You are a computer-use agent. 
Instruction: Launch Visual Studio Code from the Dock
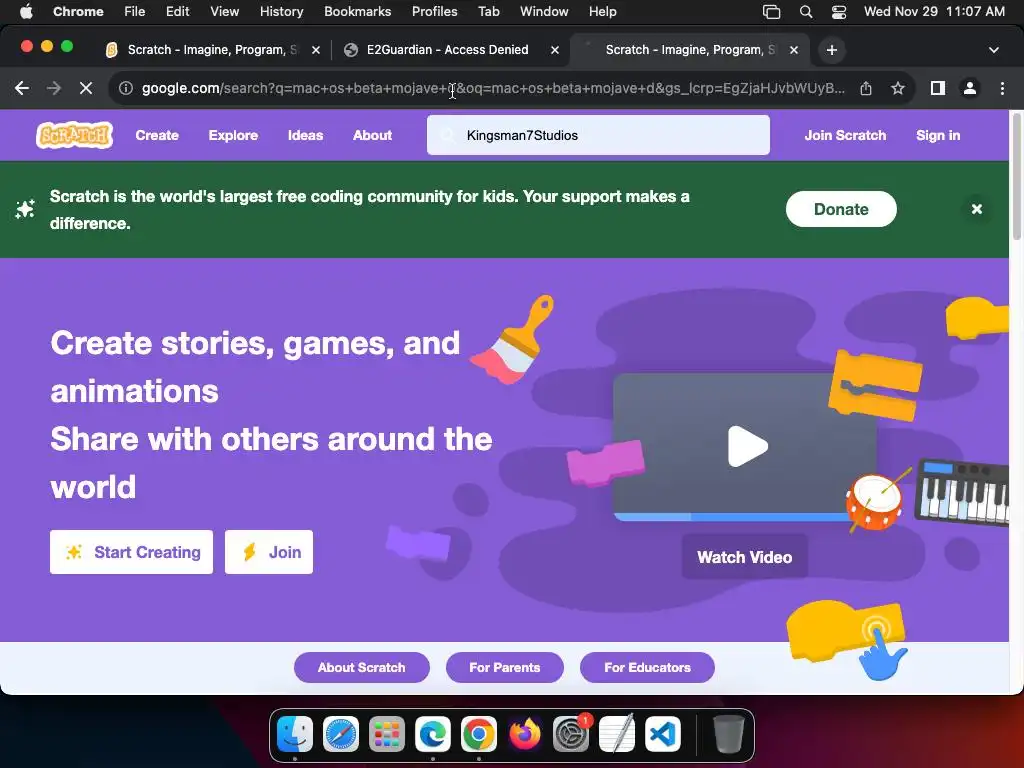pos(663,734)
